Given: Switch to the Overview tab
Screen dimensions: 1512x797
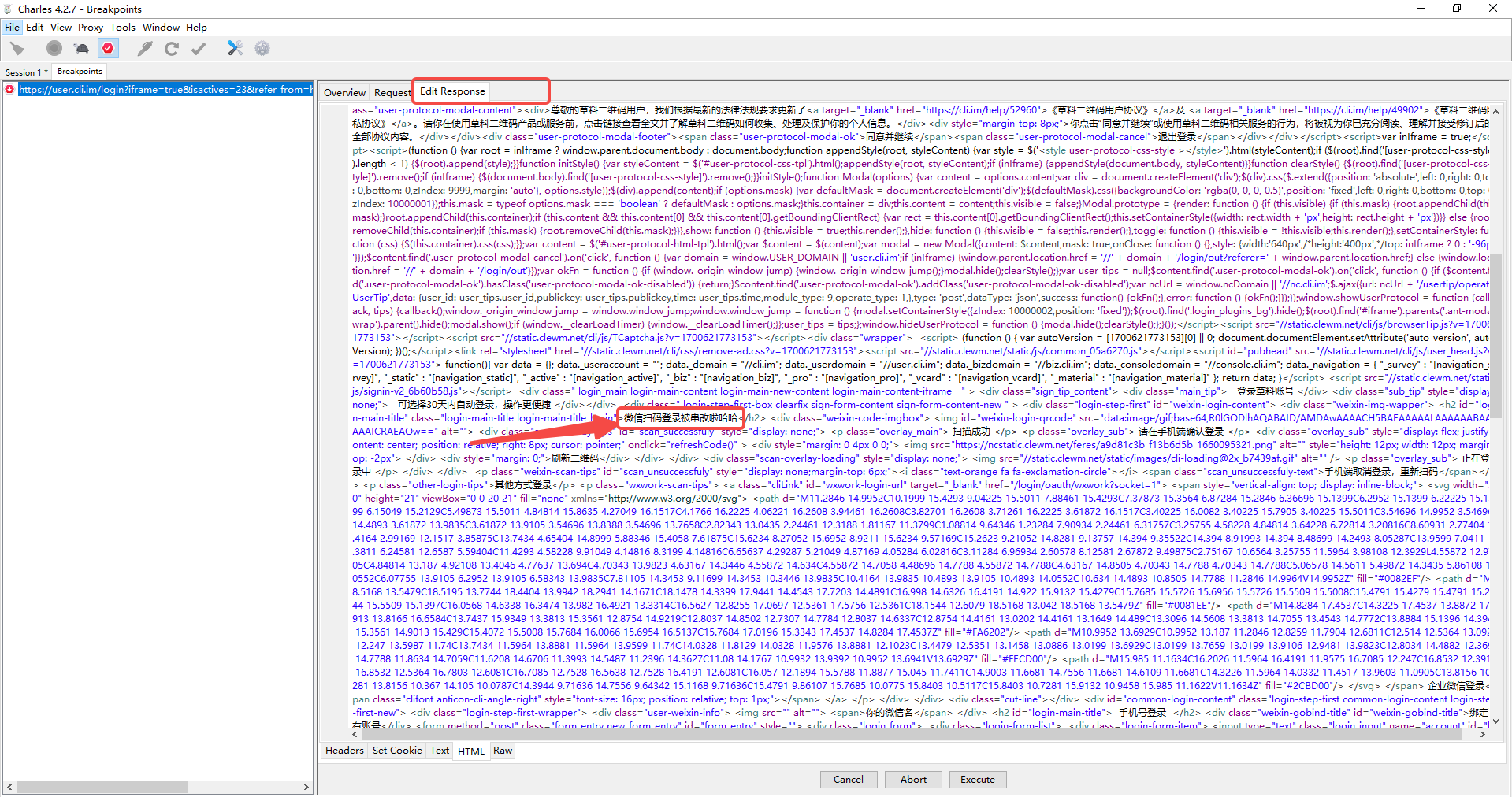Looking at the screenshot, I should point(345,92).
